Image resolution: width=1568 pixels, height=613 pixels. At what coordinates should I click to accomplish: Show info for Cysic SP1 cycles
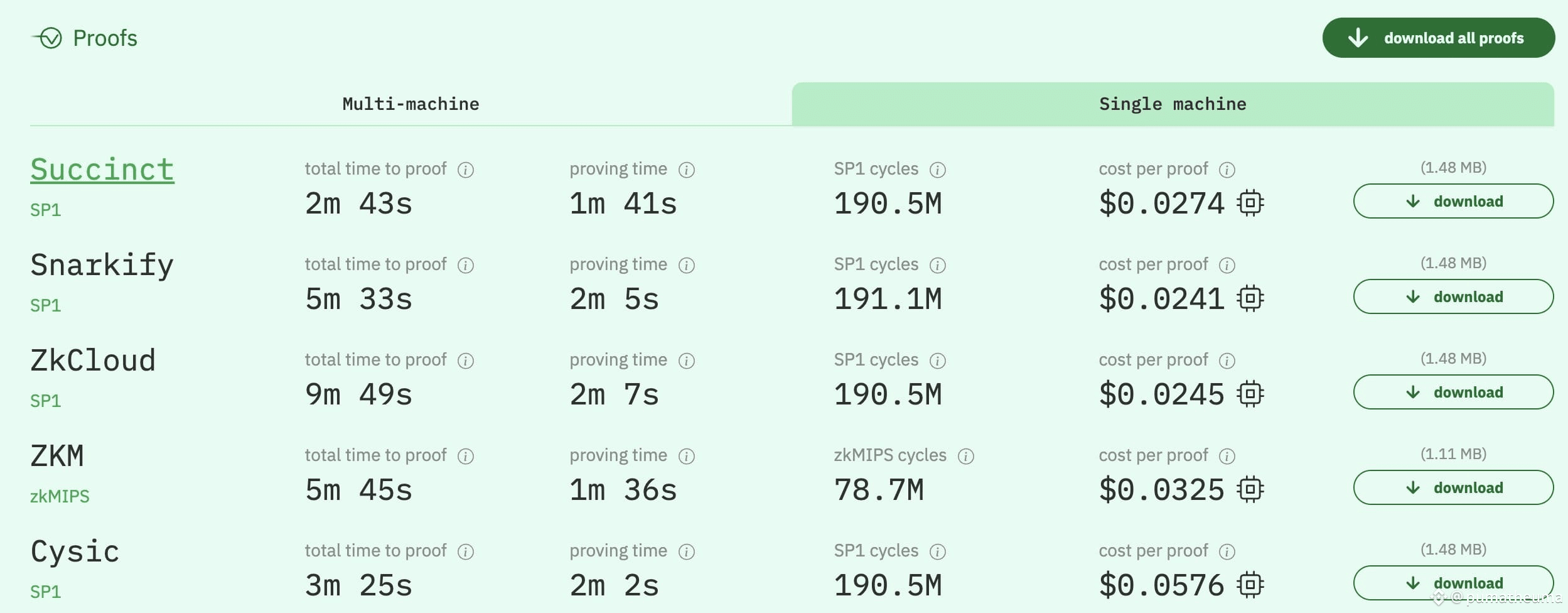(x=938, y=551)
